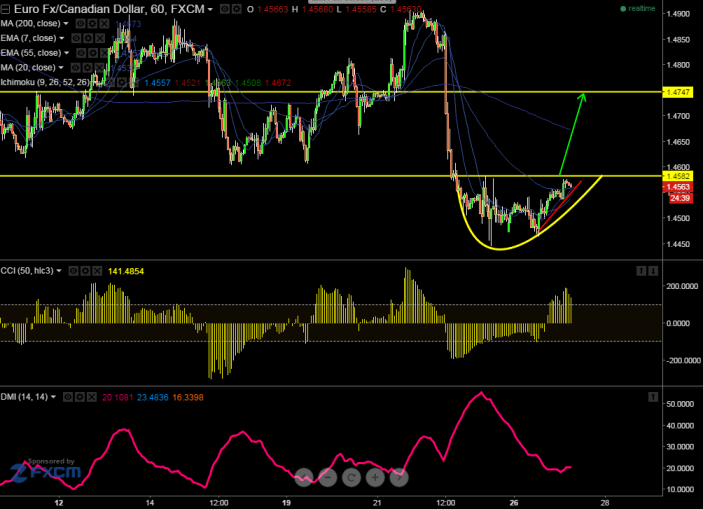Remove the EMA (7, close) indicator
The image size is (703, 509).
point(100,38)
